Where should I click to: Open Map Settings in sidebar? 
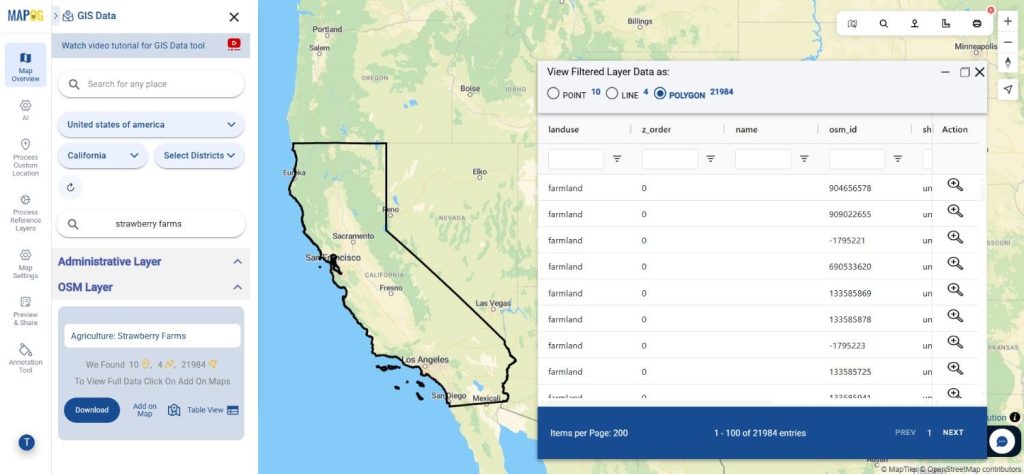(25, 262)
